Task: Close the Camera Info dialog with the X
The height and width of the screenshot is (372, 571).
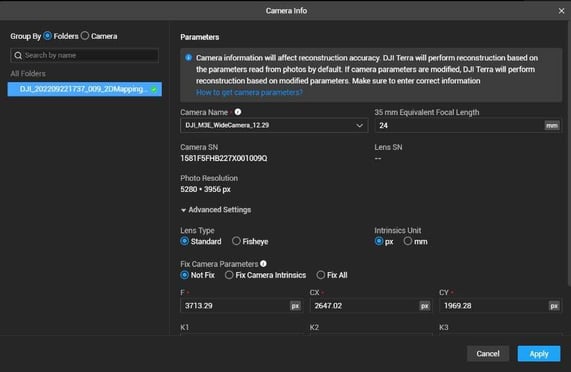Action: (x=561, y=11)
